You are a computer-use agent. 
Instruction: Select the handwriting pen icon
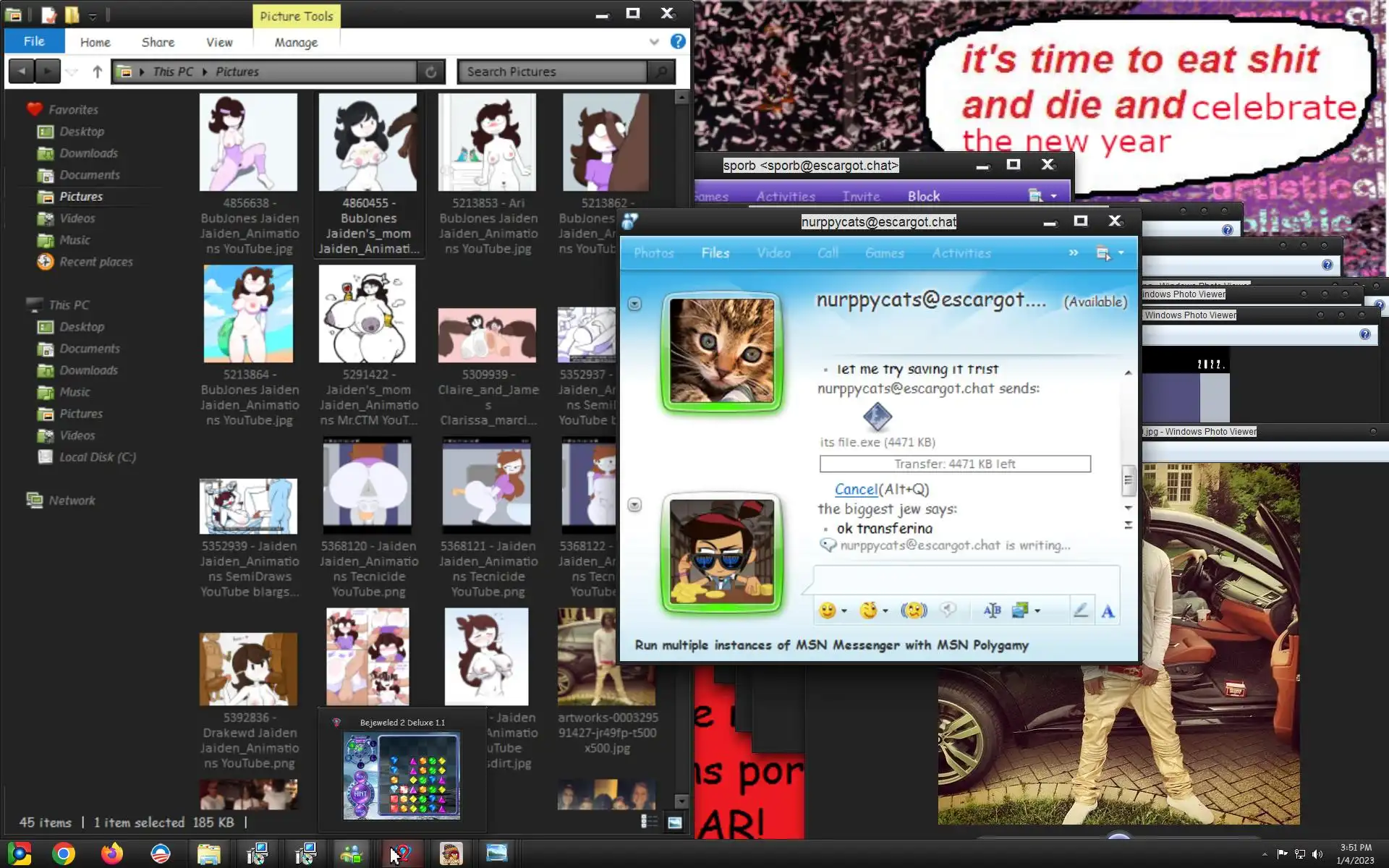1080,611
